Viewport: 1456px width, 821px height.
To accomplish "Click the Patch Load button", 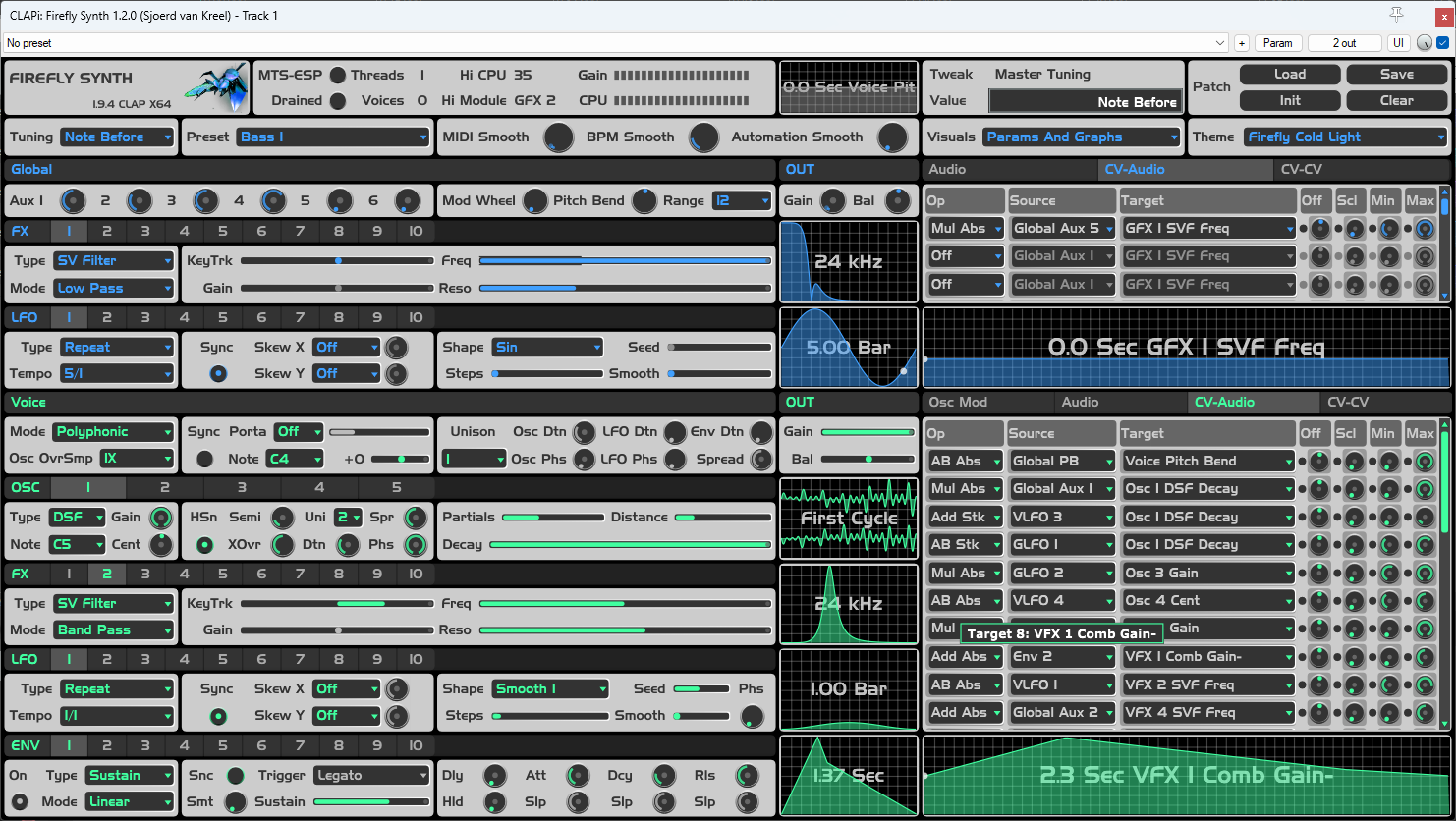I will pyautogui.click(x=1290, y=75).
